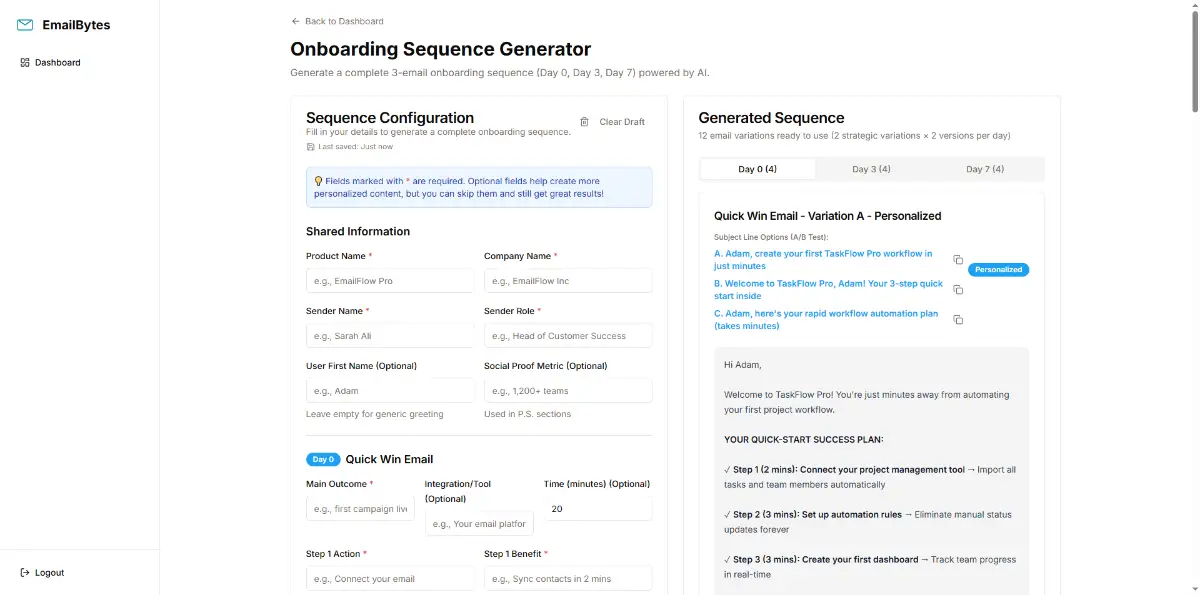Select the Day 0 (4) tab
Viewport: 1200px width, 595px height.
757,169
